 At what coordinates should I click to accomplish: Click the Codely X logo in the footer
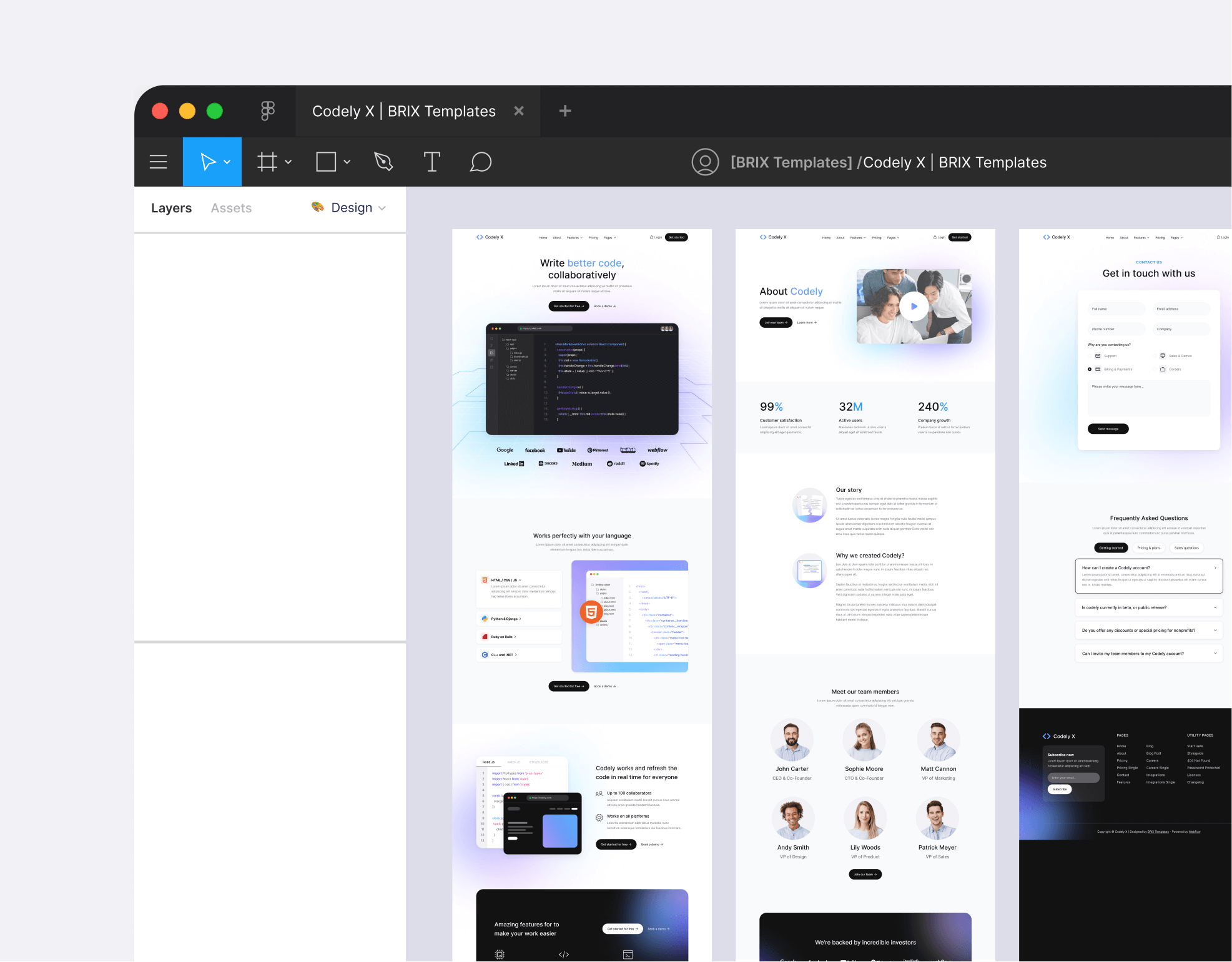tap(1058, 737)
